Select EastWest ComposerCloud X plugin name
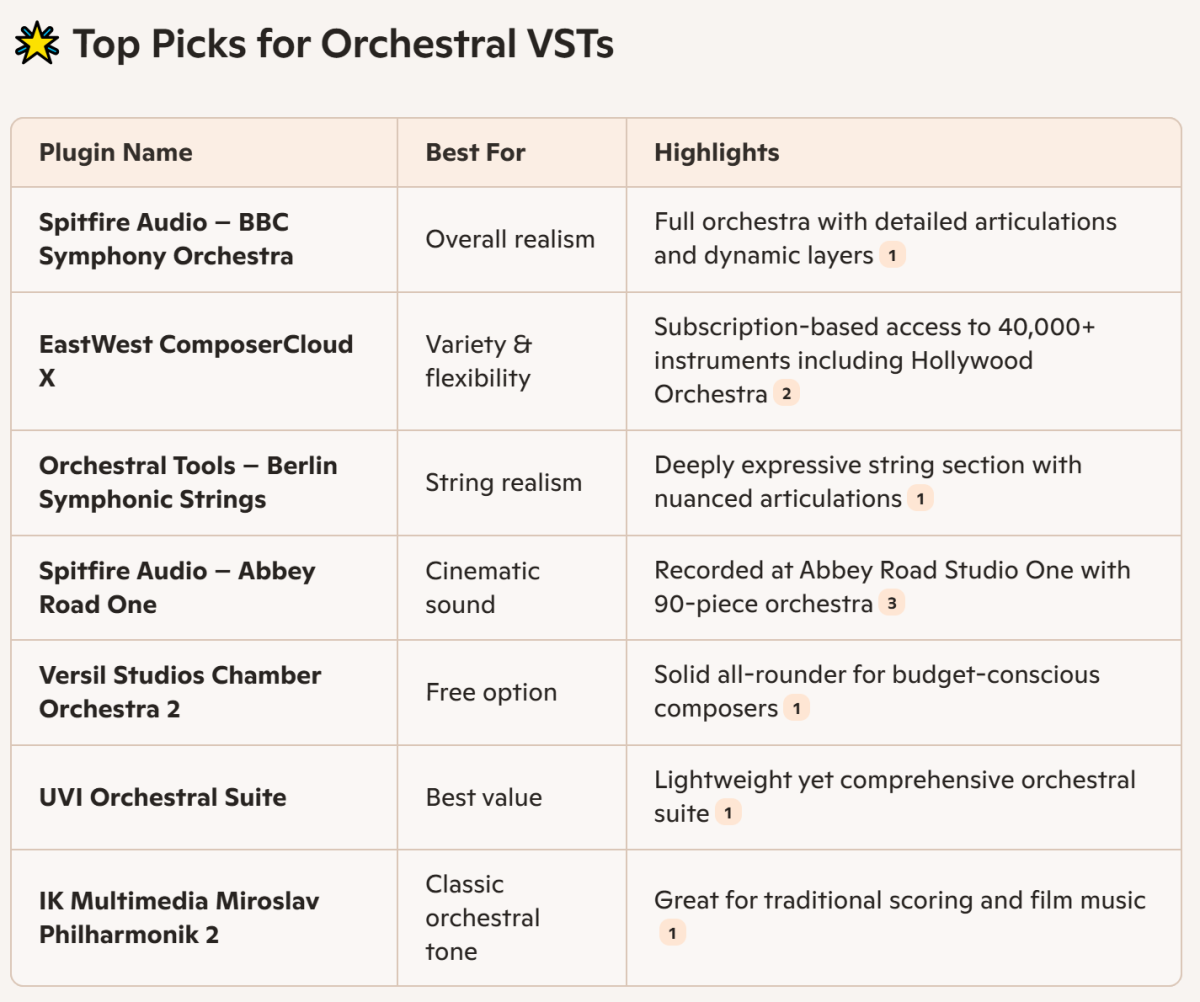Image resolution: width=1200 pixels, height=1002 pixels. tap(196, 361)
